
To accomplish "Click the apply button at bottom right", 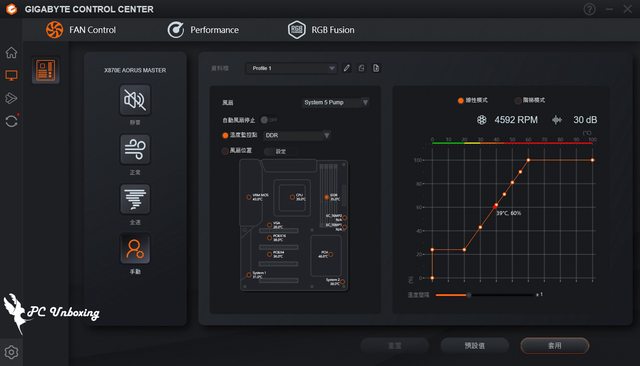I will 555,346.
